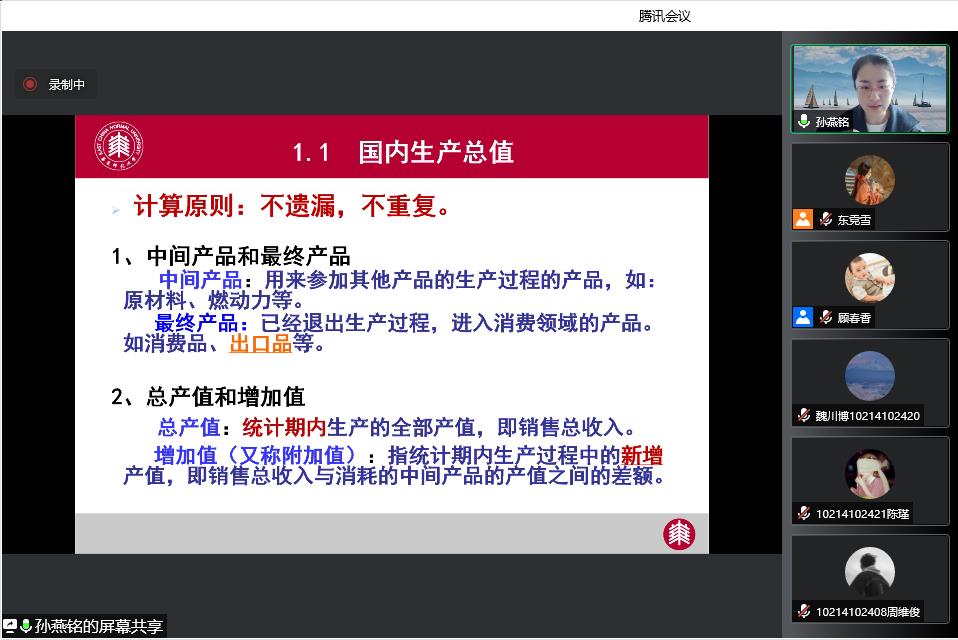Select 陈瑾's participant avatar
This screenshot has width=958, height=640.
pyautogui.click(x=869, y=474)
